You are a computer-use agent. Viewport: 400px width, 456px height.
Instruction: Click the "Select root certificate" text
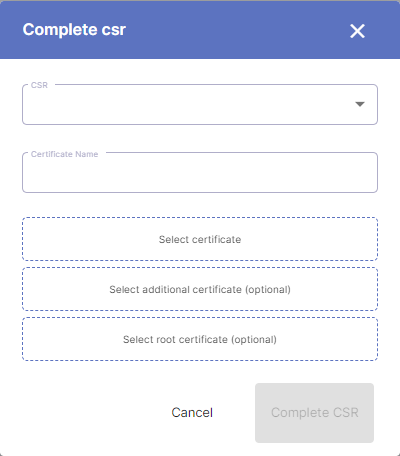[x=175, y=339]
